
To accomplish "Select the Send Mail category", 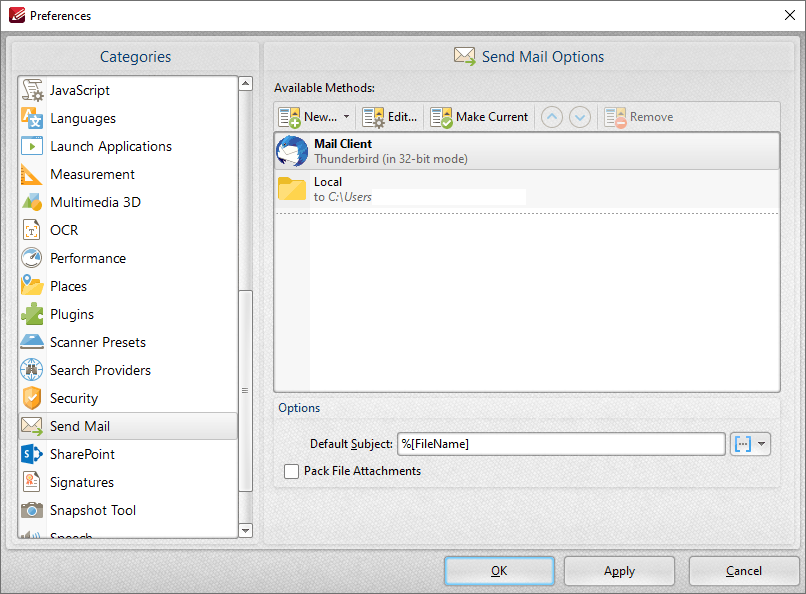I will [128, 426].
